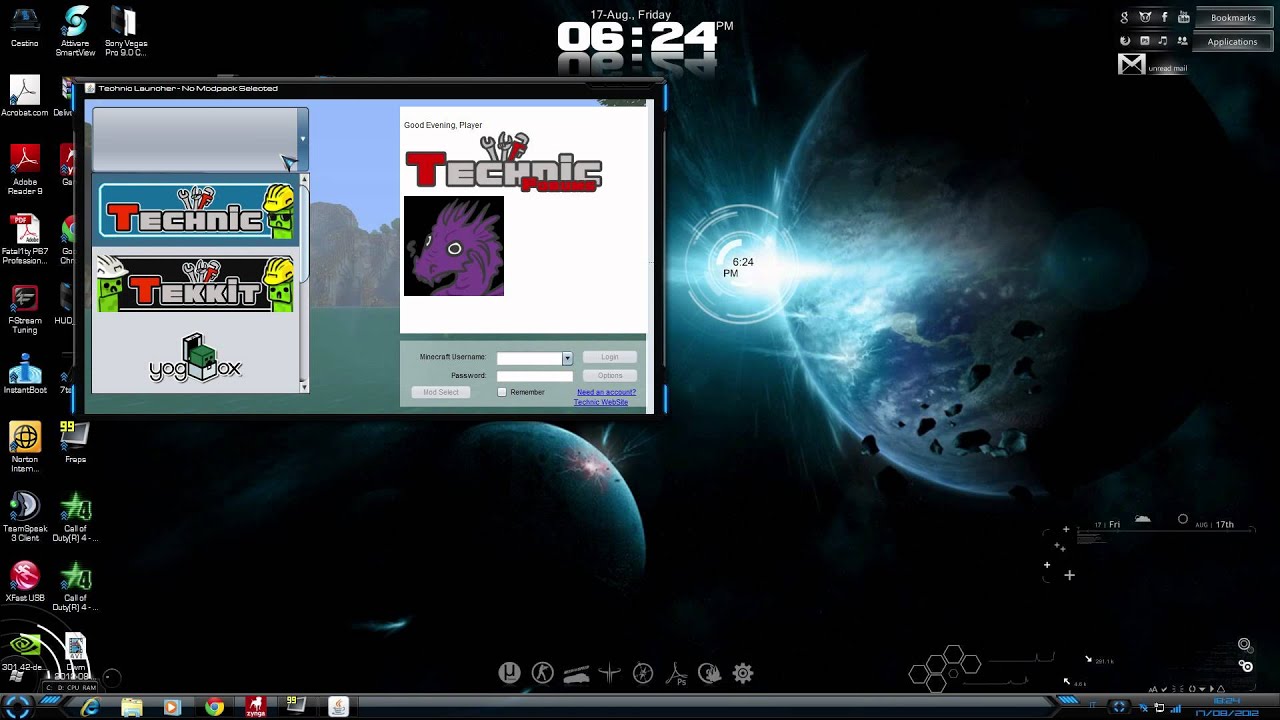This screenshot has width=1280, height=720.
Task: Open the file explorer taskbar icon
Action: [x=131, y=707]
